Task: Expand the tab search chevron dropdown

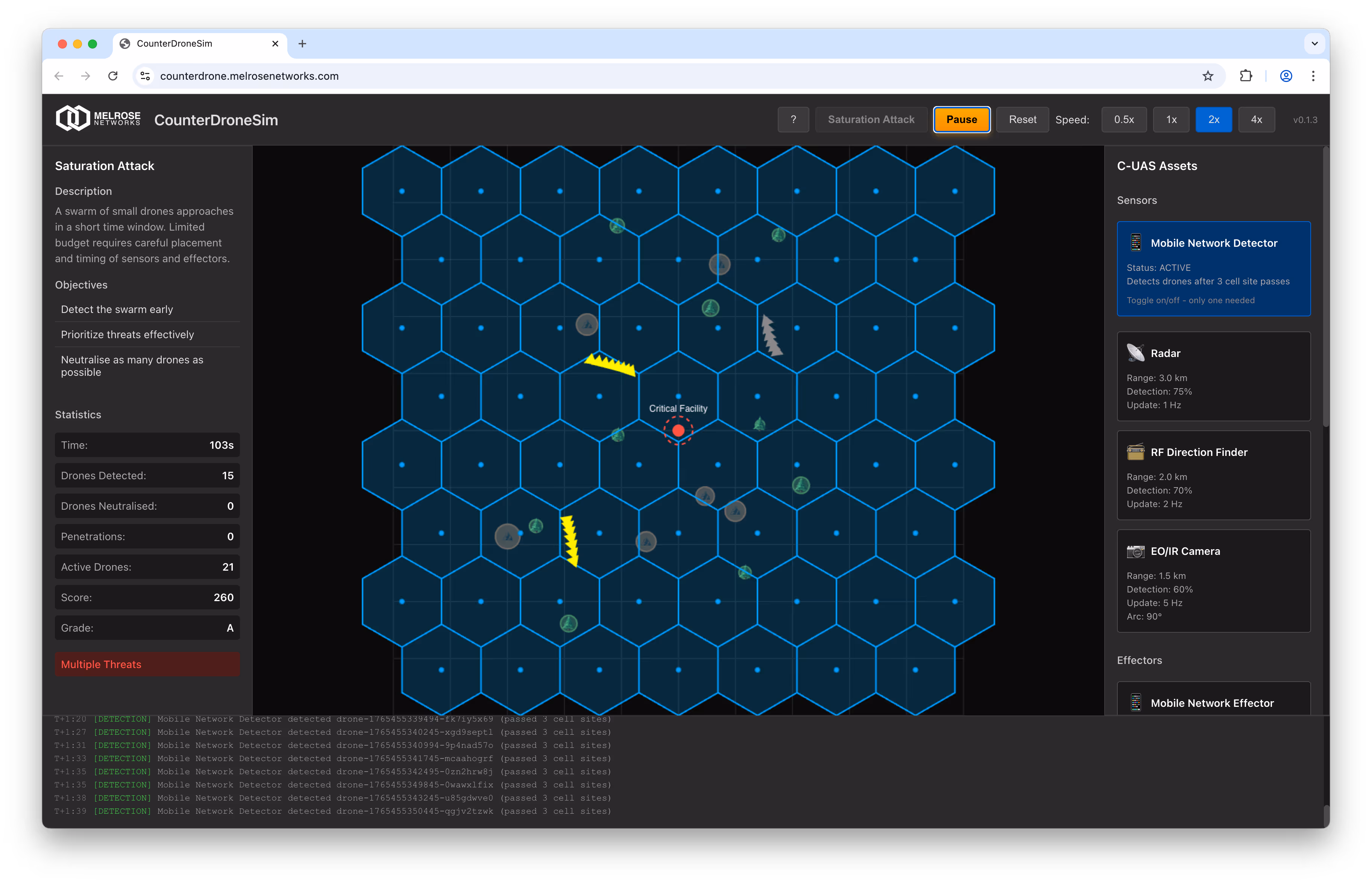Action: click(1314, 44)
